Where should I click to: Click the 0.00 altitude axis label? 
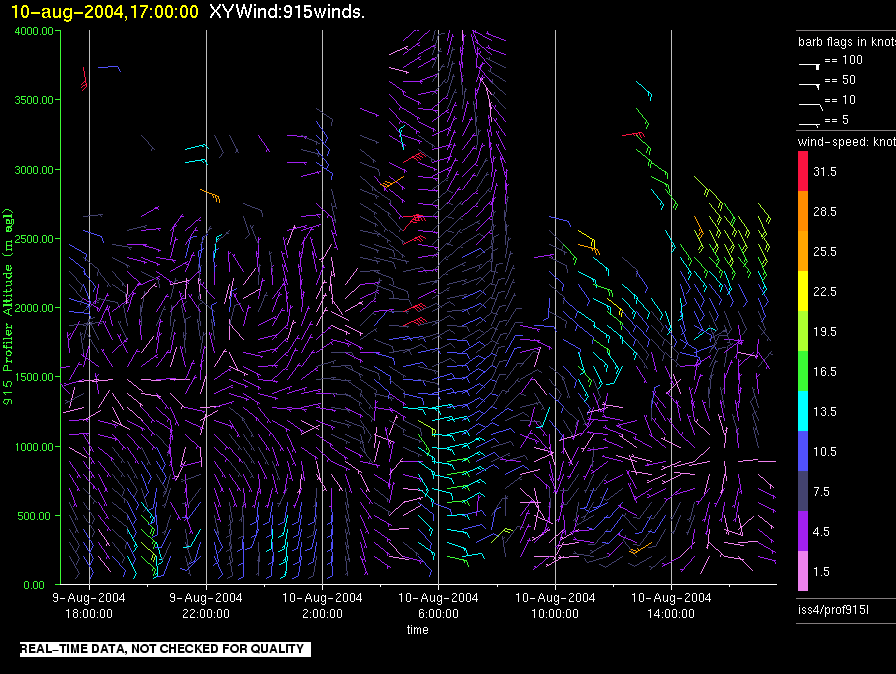34,585
